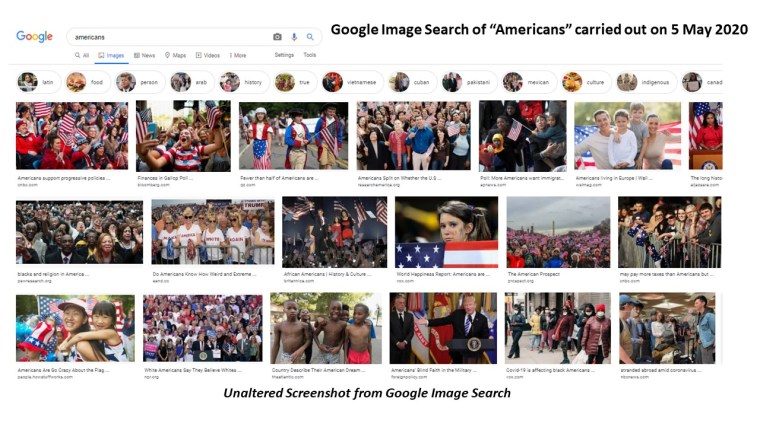
Task: Click the camera search-by-image icon
Action: tap(277, 37)
